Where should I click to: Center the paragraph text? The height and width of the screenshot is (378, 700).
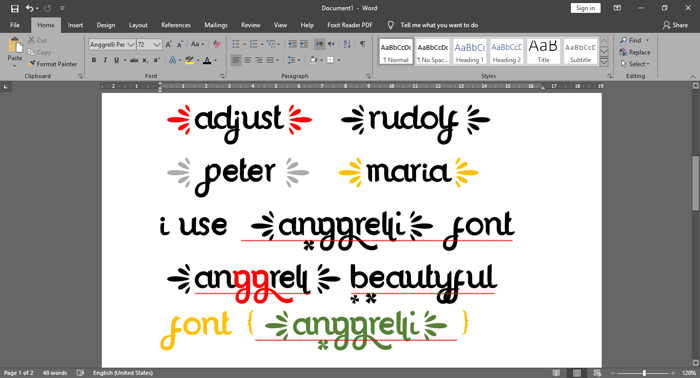pos(247,60)
